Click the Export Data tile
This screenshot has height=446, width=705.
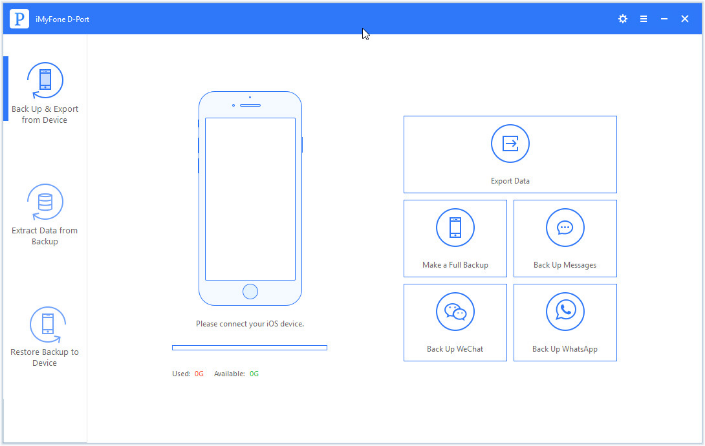coord(510,154)
